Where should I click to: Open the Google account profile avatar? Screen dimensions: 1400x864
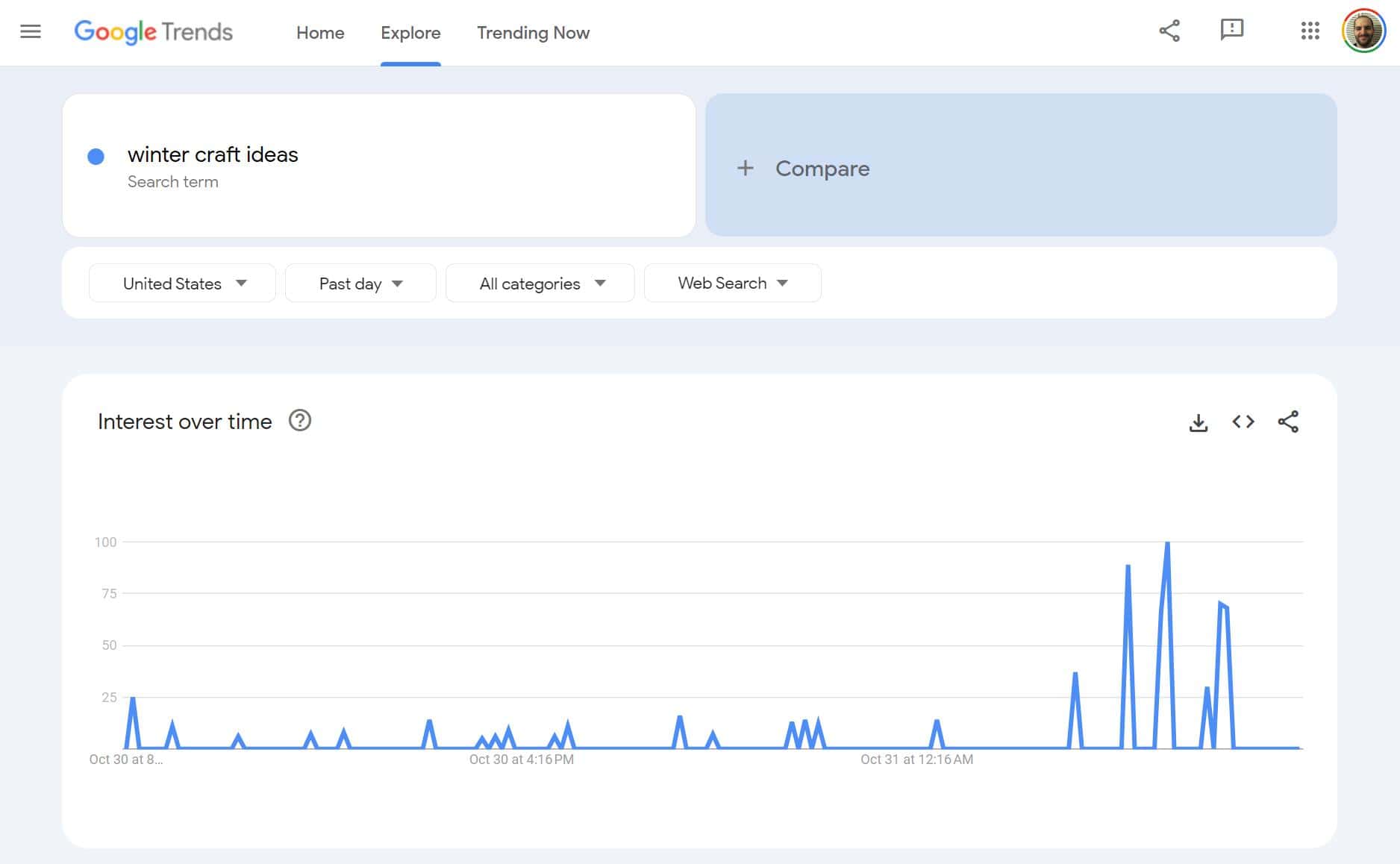[1363, 31]
